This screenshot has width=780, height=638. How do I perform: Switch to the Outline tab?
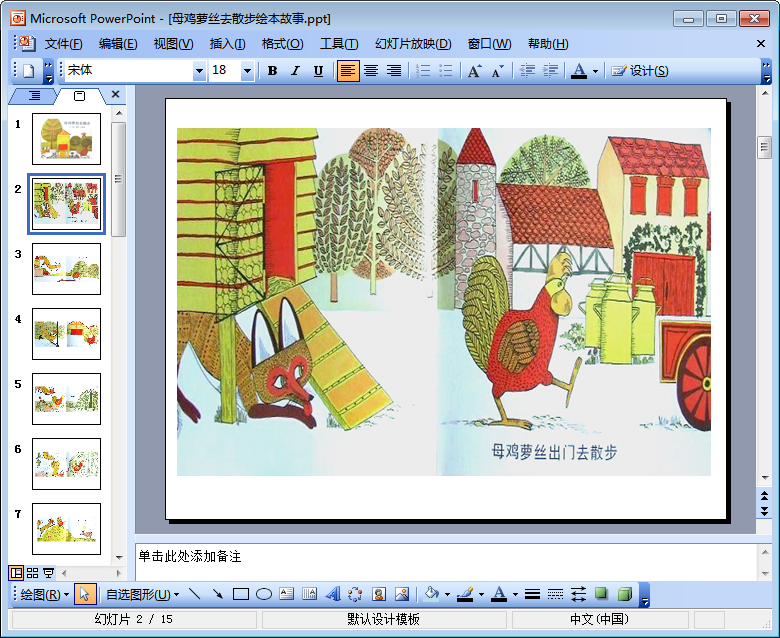34,95
